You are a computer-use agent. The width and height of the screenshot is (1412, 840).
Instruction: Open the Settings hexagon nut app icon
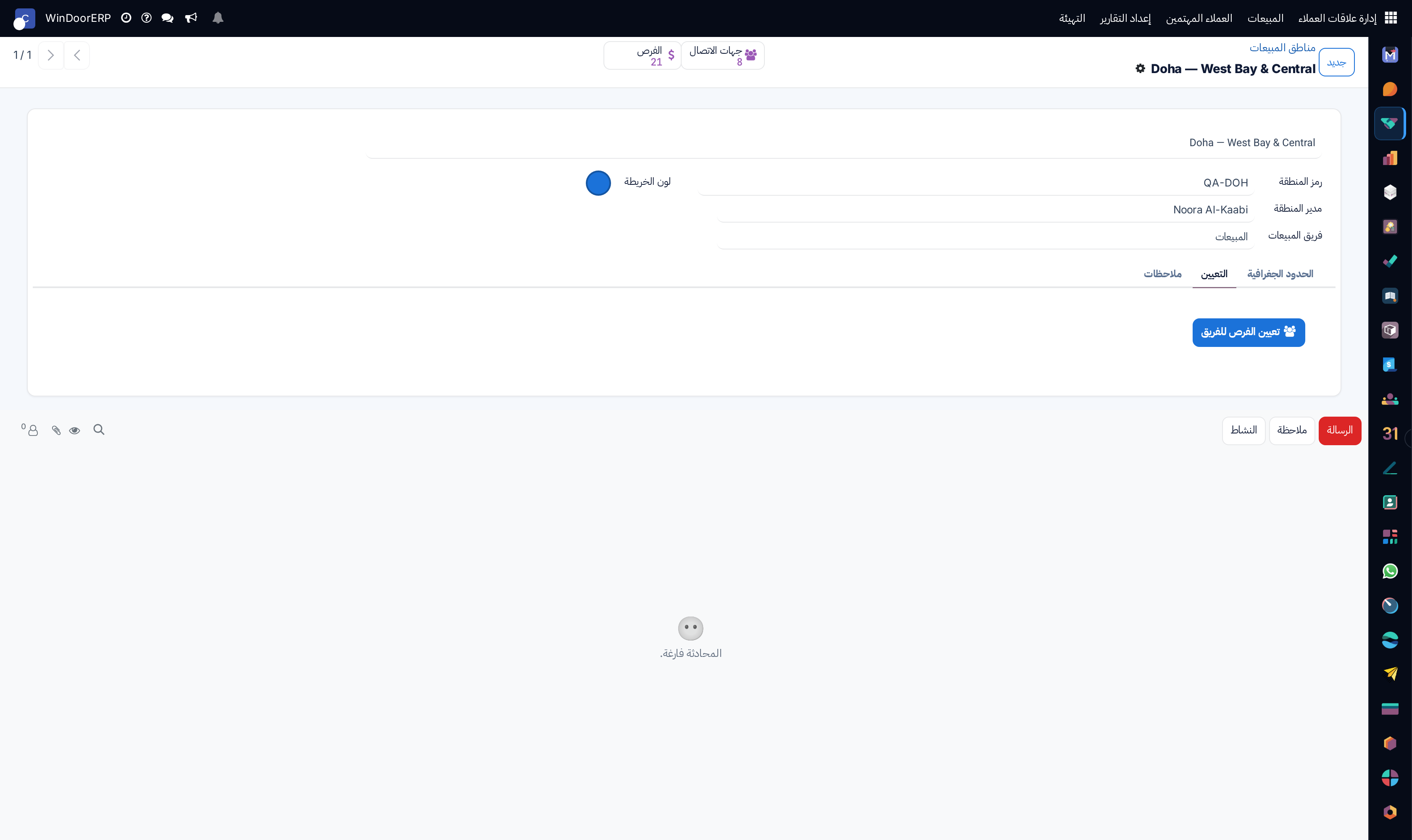(x=1389, y=812)
